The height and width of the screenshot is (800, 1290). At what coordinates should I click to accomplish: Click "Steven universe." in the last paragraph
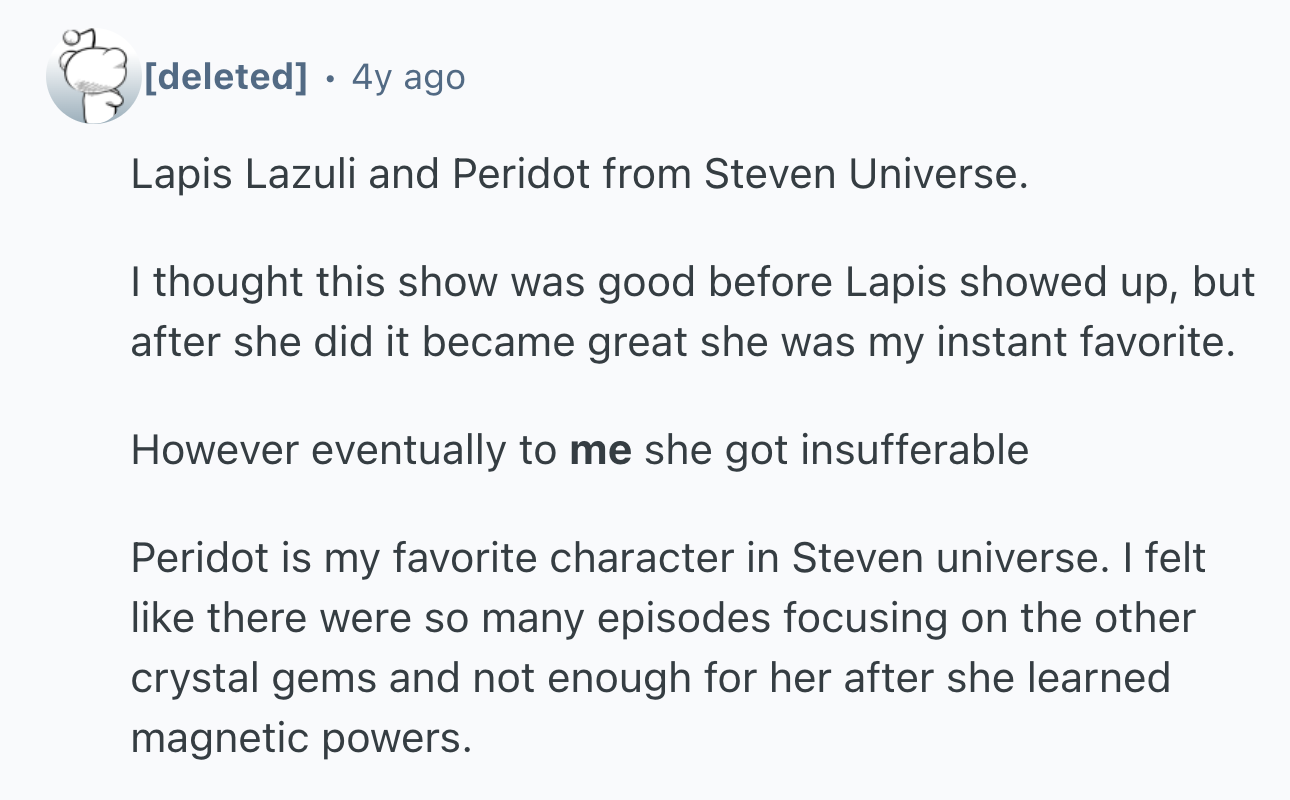pyautogui.click(x=950, y=558)
